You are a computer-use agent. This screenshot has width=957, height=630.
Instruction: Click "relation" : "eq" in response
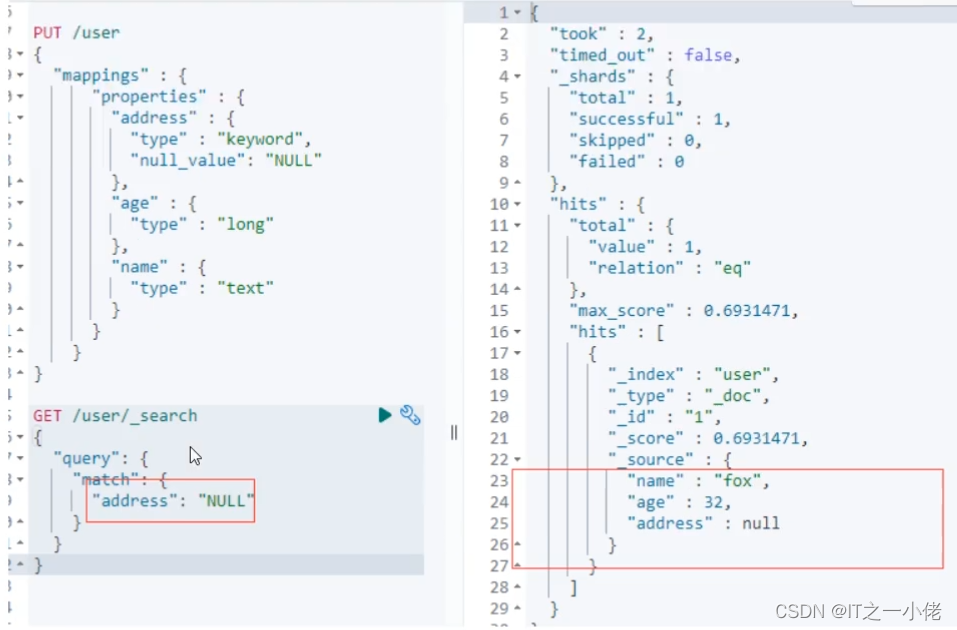pos(670,268)
